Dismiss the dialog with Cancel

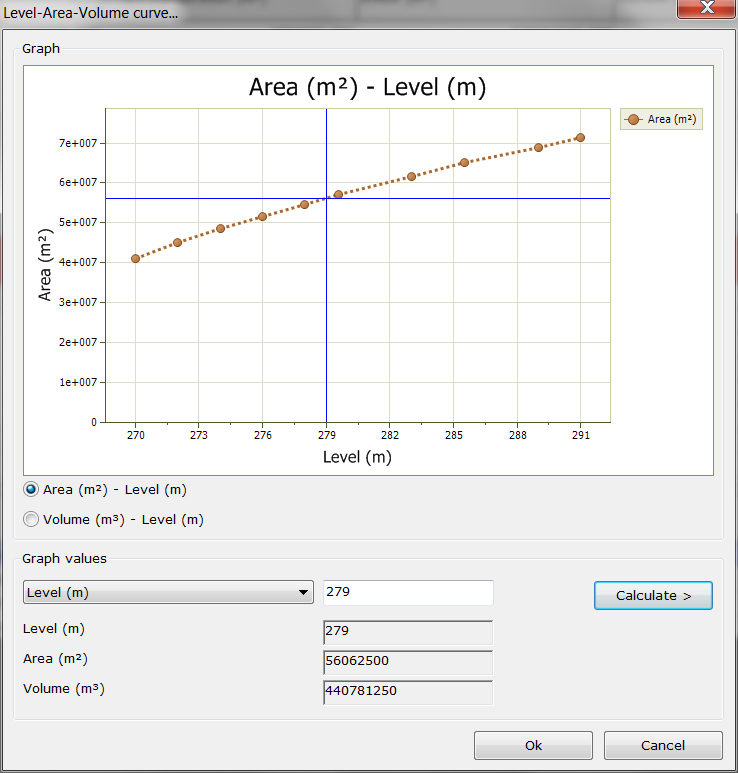pos(663,745)
